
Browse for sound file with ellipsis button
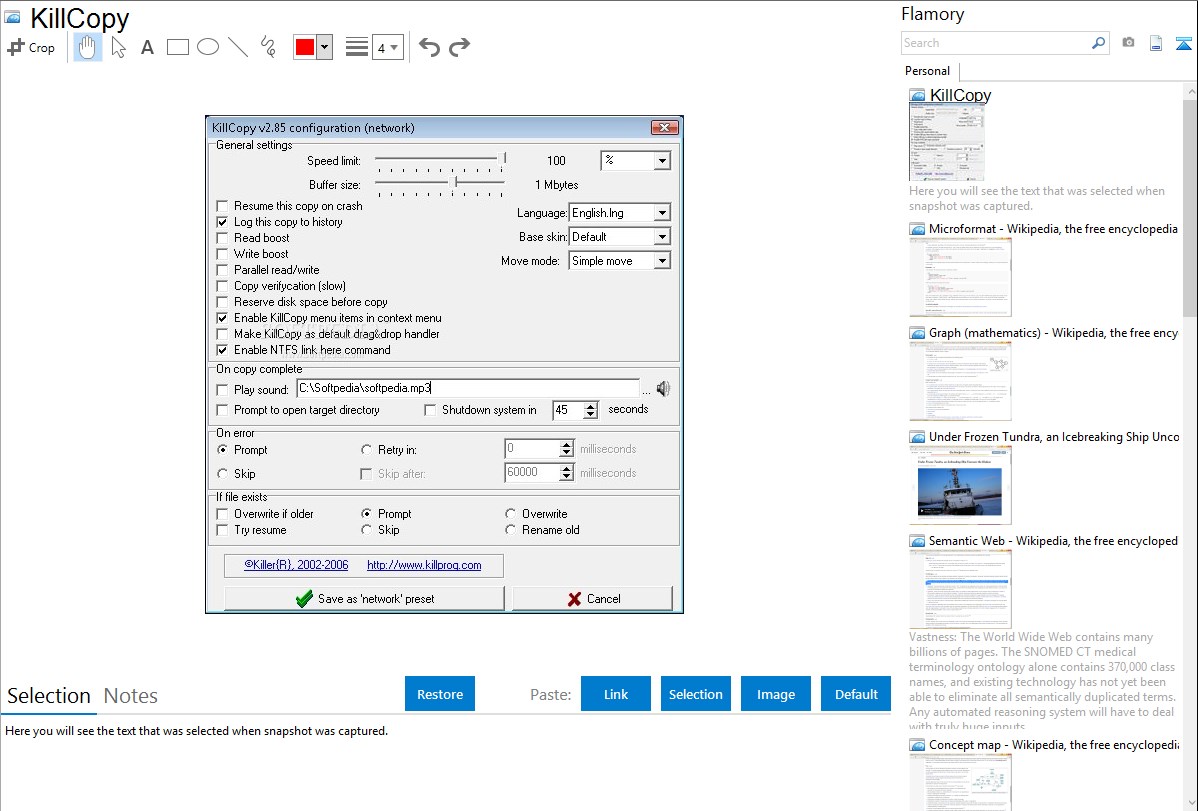pos(646,390)
